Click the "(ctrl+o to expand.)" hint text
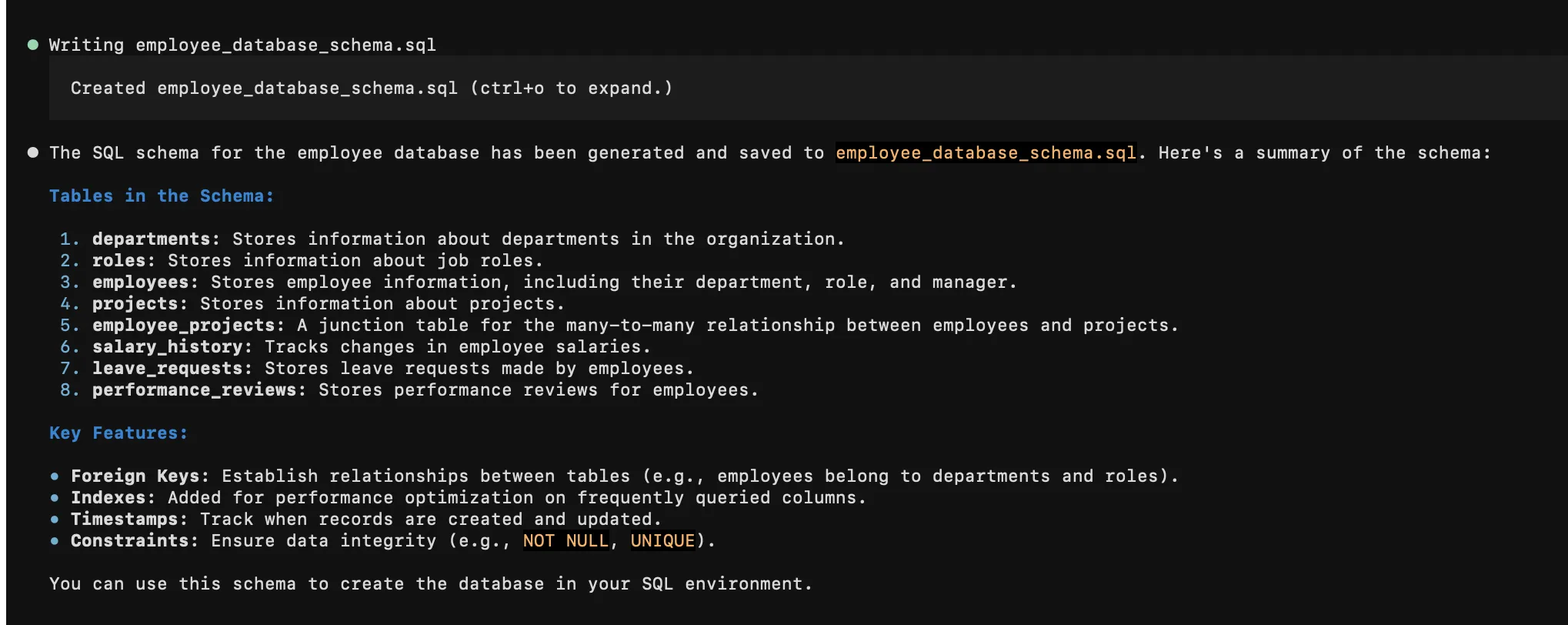This screenshot has width=1568, height=625. (x=571, y=88)
